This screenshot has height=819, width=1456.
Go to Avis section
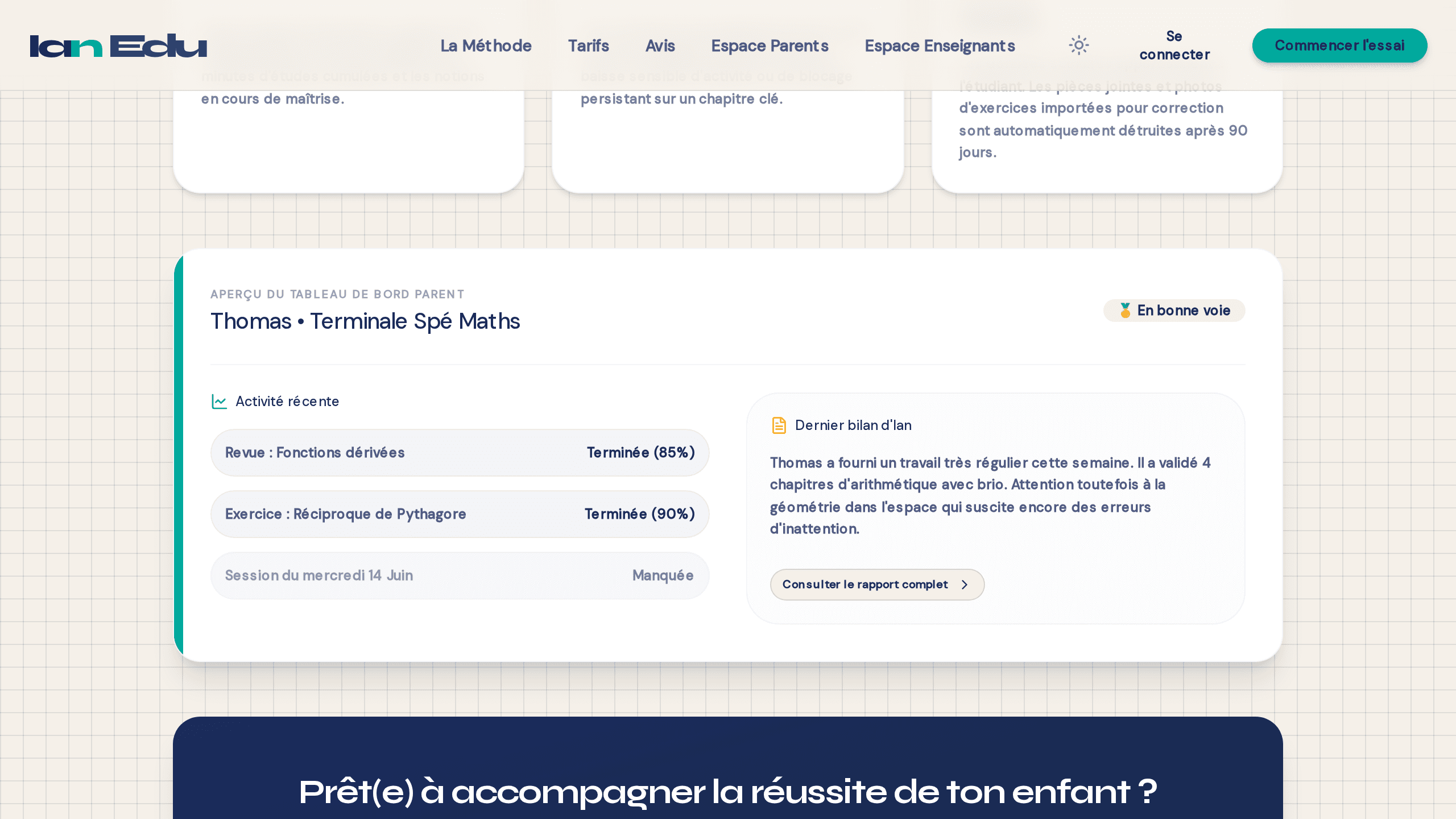tap(660, 45)
